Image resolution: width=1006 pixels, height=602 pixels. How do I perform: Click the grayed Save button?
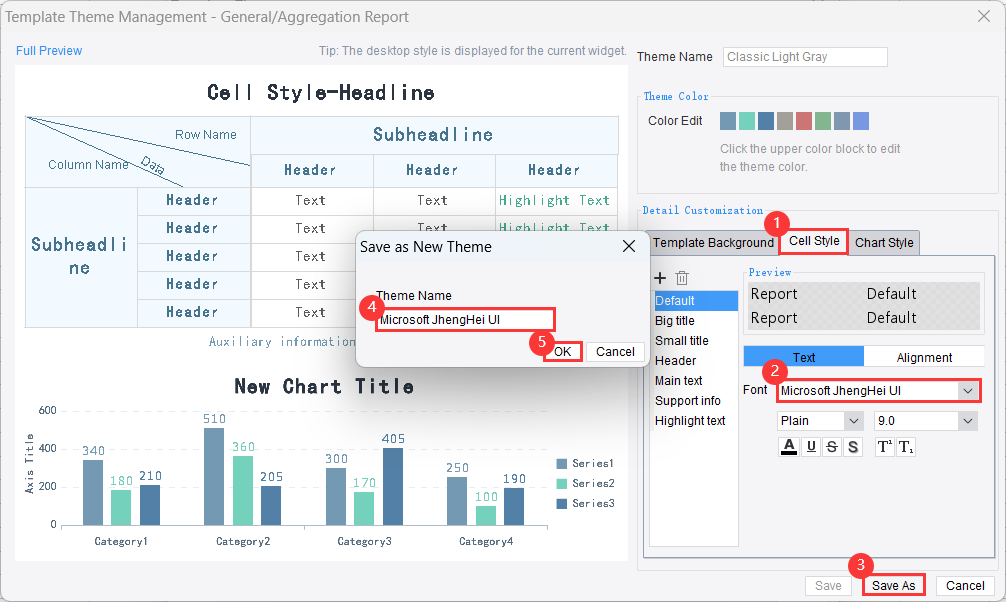click(x=828, y=585)
